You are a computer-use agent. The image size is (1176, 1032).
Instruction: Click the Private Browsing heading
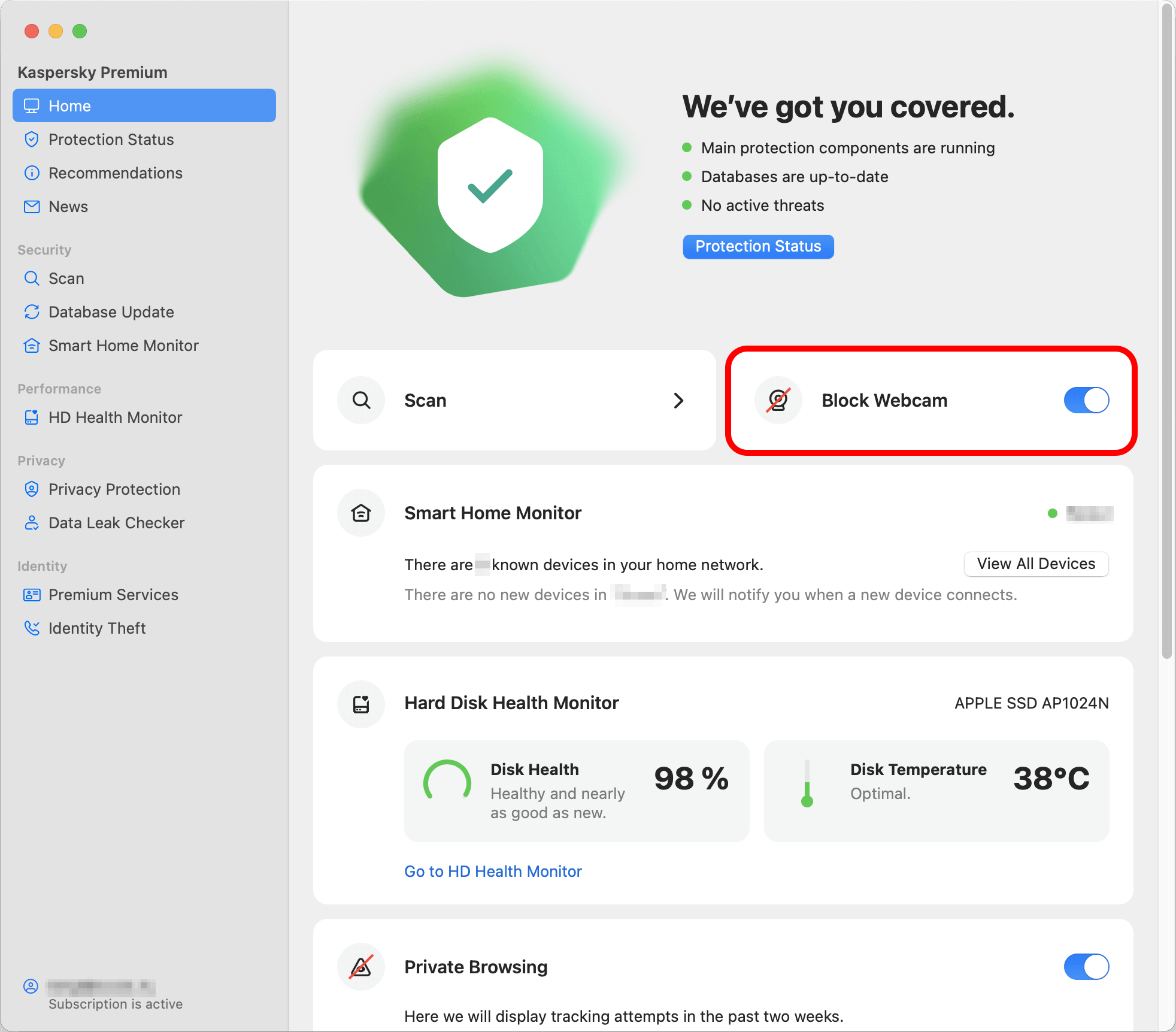pyautogui.click(x=476, y=967)
